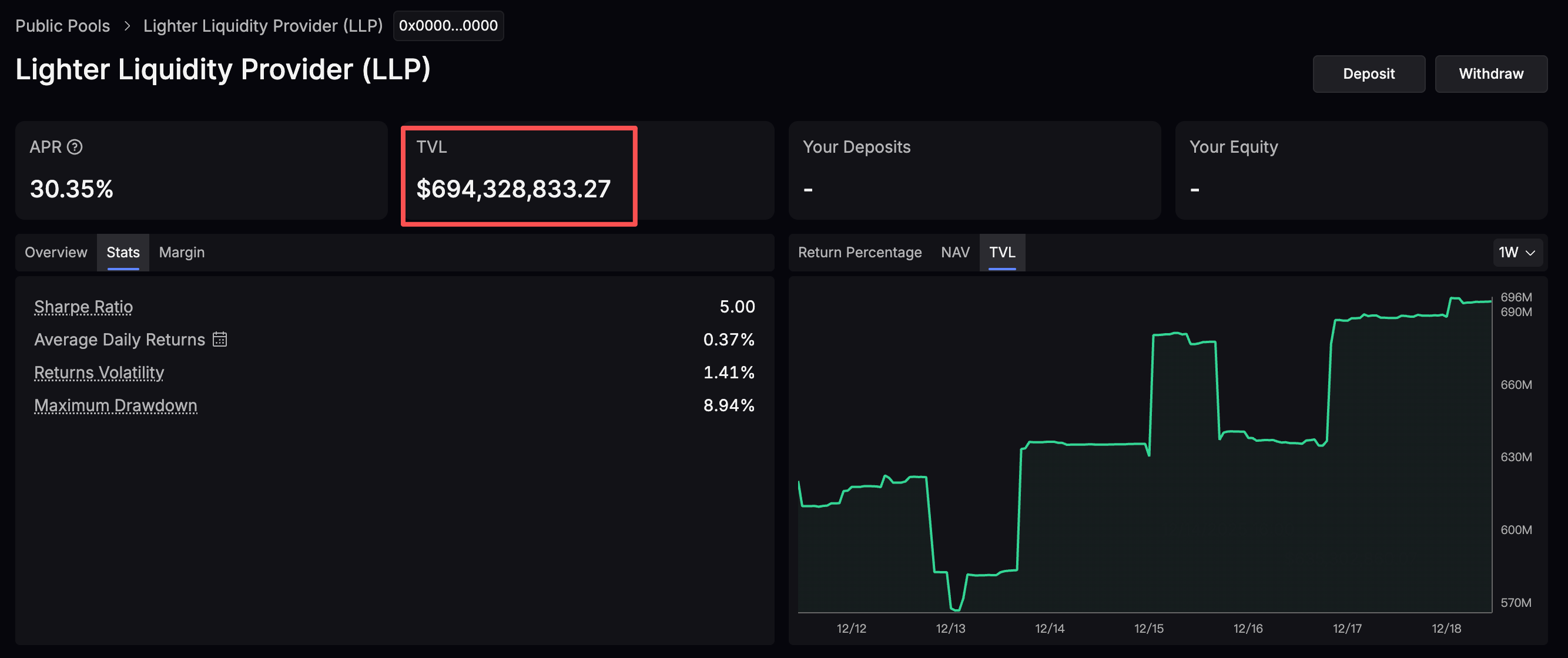The height and width of the screenshot is (658, 1568).
Task: Switch chart to NAV view
Action: [x=955, y=252]
